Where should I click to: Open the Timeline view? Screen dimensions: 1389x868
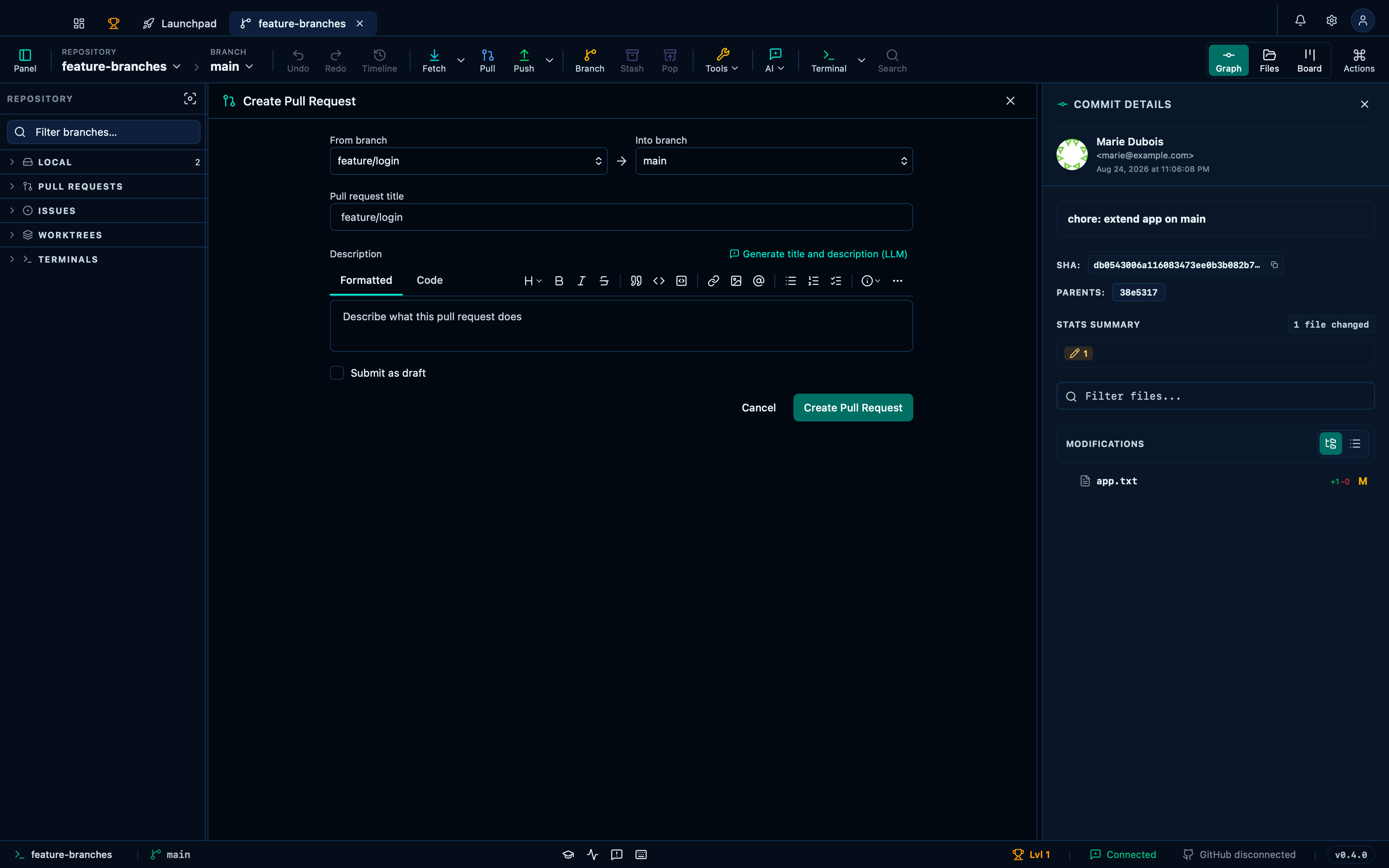(x=379, y=60)
